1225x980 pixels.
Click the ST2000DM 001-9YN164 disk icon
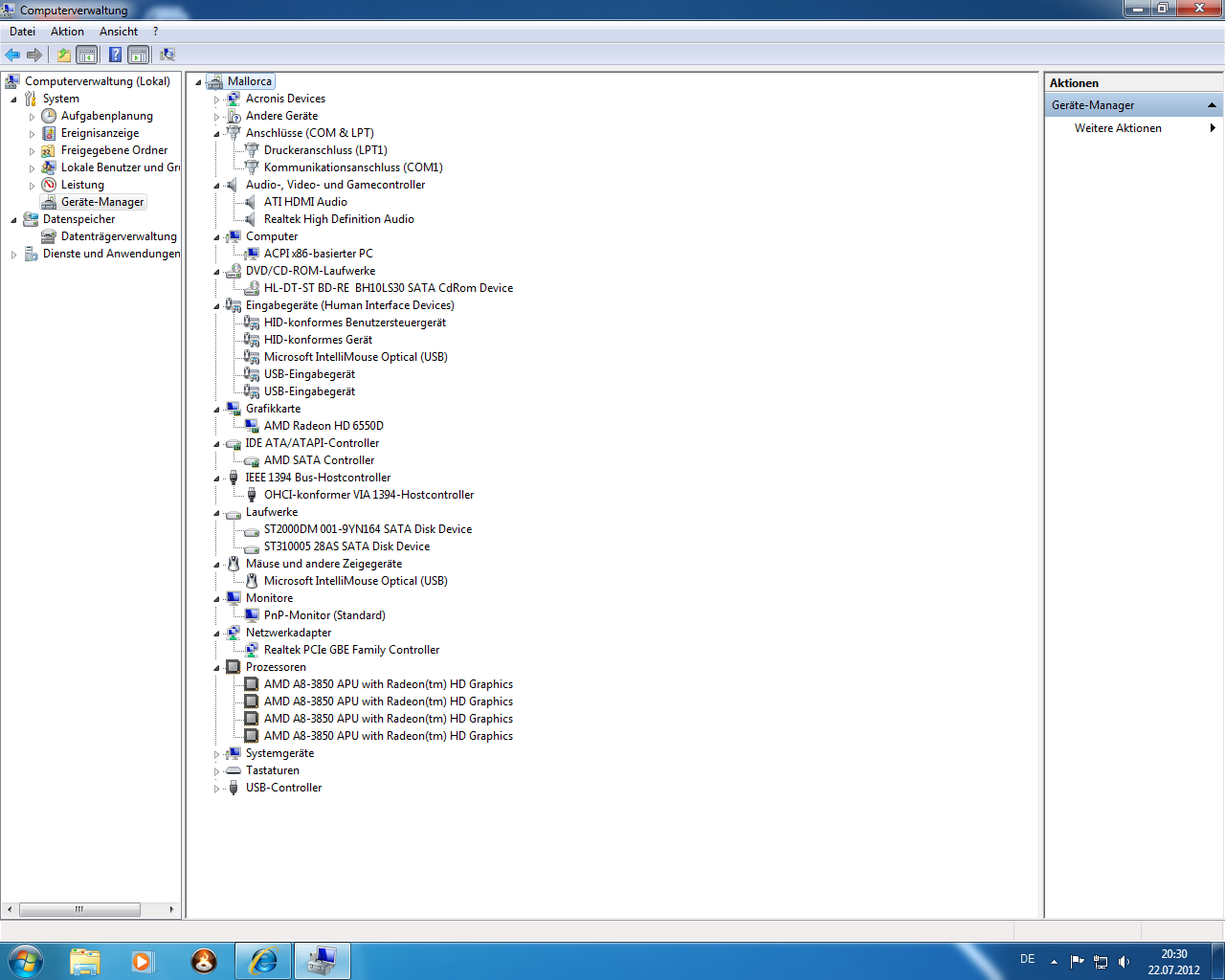coord(252,530)
